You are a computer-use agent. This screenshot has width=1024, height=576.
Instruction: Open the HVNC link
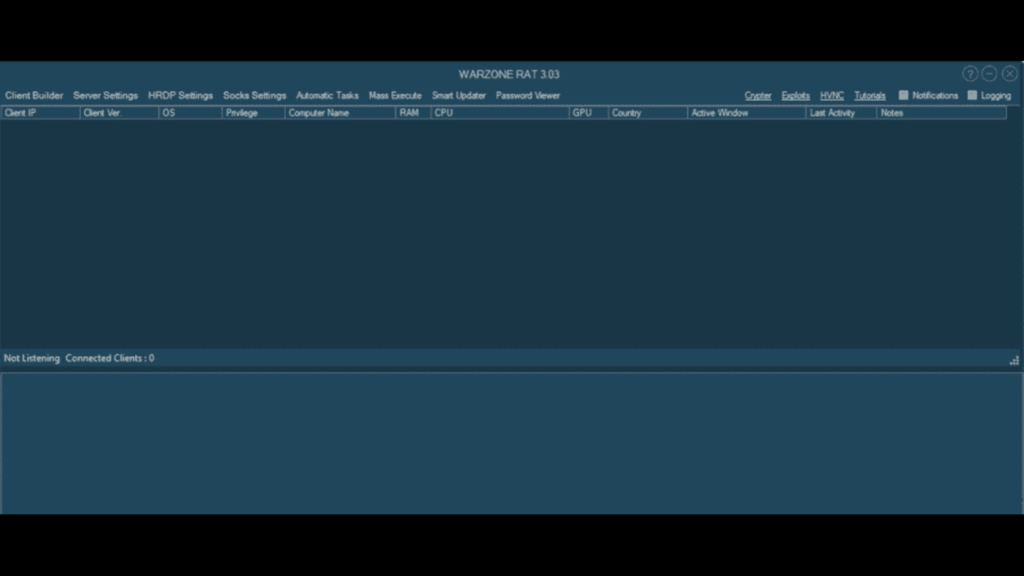(x=832, y=95)
